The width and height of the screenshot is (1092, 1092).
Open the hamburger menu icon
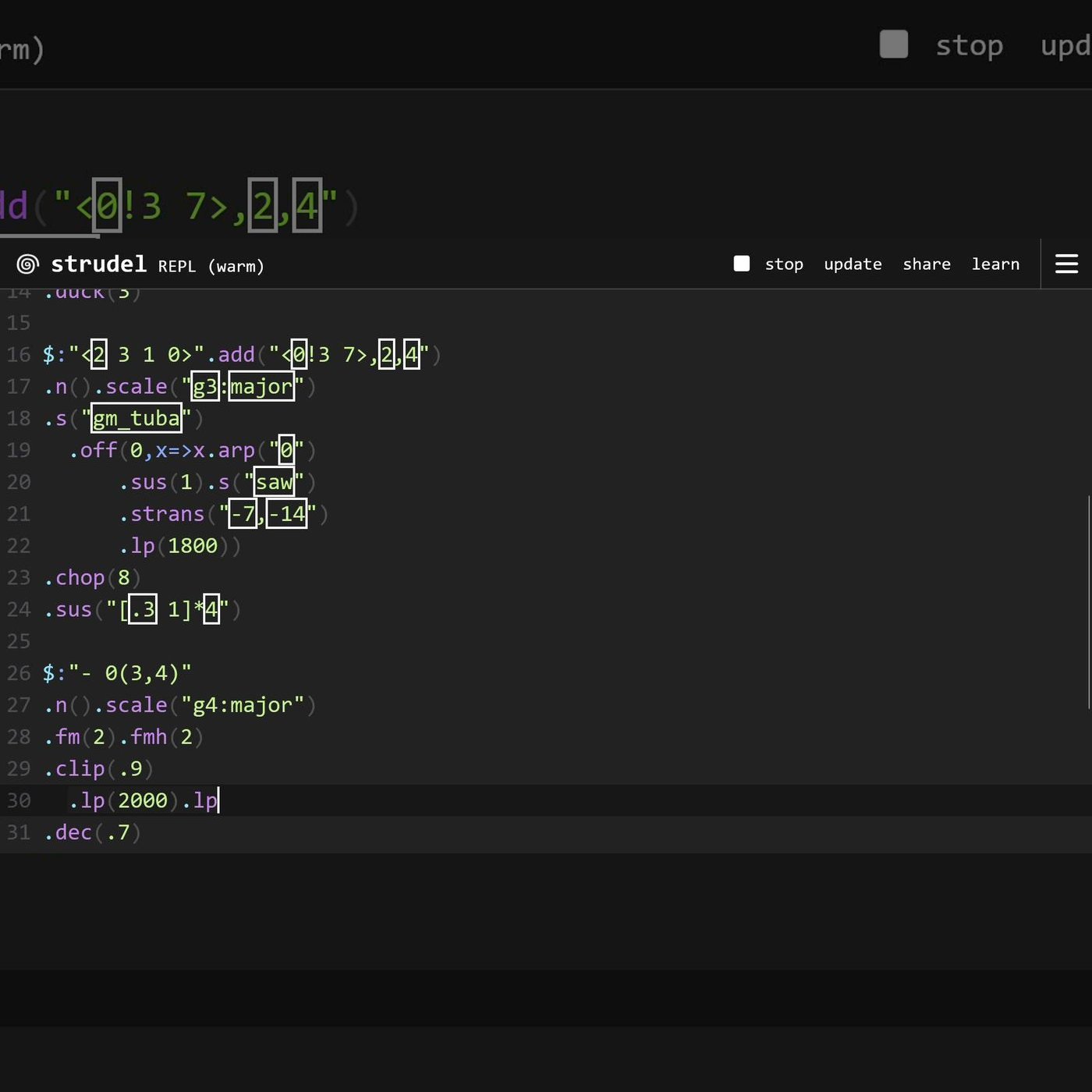tap(1066, 264)
